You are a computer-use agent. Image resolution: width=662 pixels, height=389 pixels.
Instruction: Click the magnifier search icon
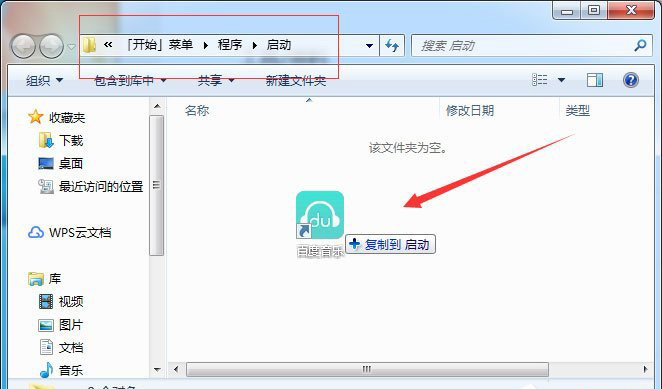(x=640, y=45)
